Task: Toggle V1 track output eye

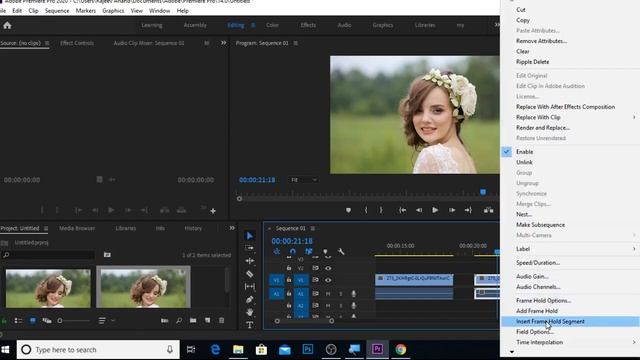Action: point(328,280)
